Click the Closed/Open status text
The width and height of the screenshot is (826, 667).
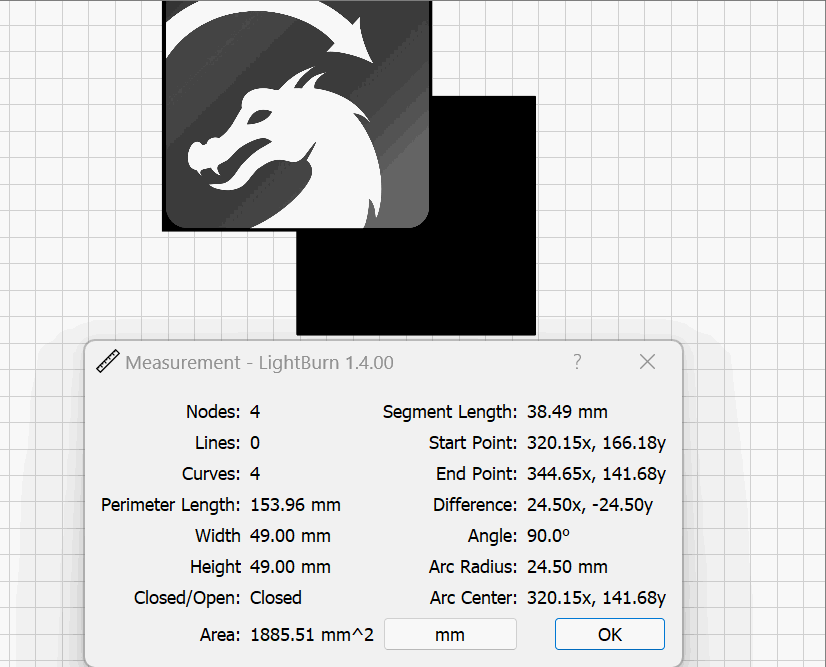pyautogui.click(x=276, y=597)
